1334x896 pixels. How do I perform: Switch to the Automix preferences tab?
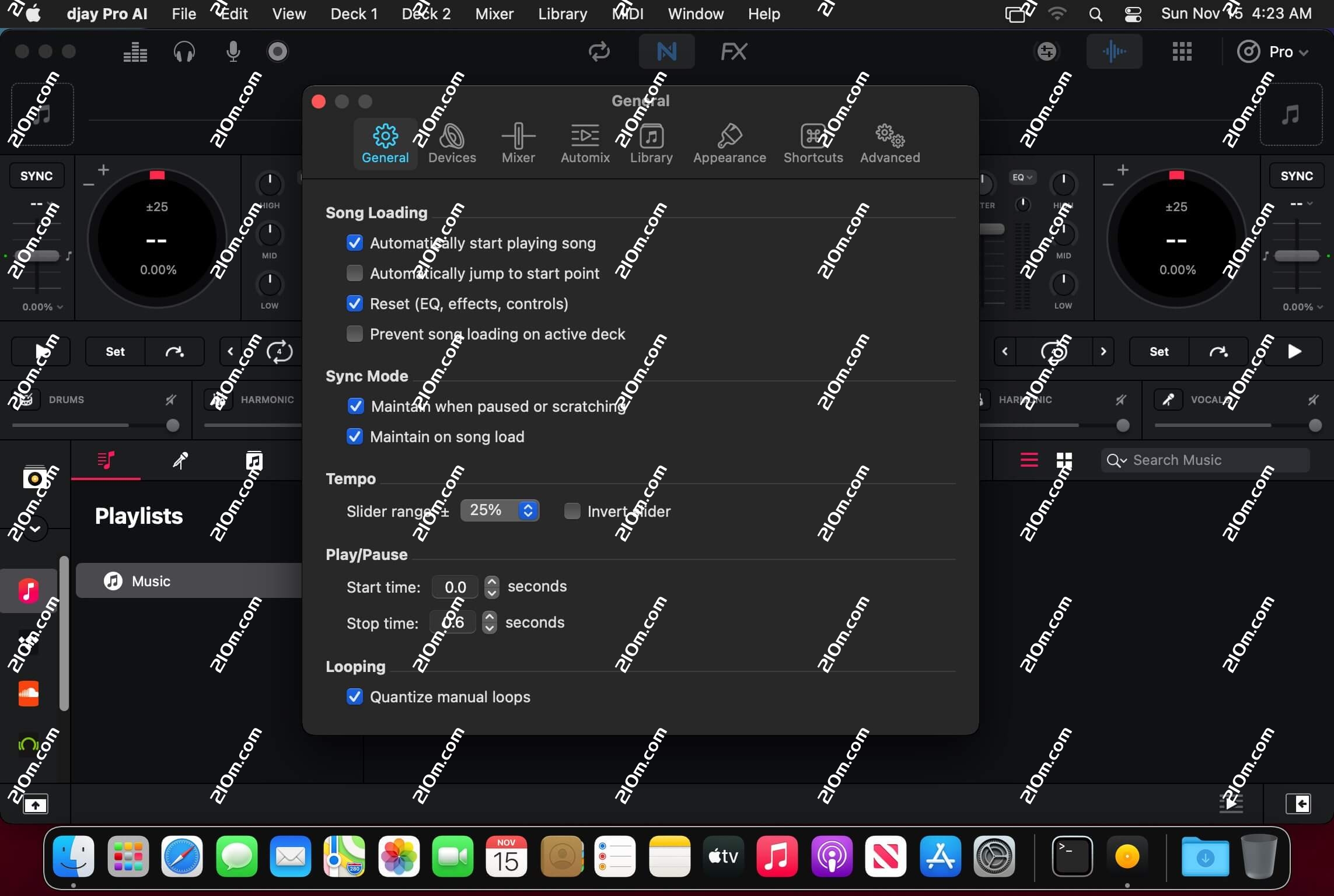(585, 143)
